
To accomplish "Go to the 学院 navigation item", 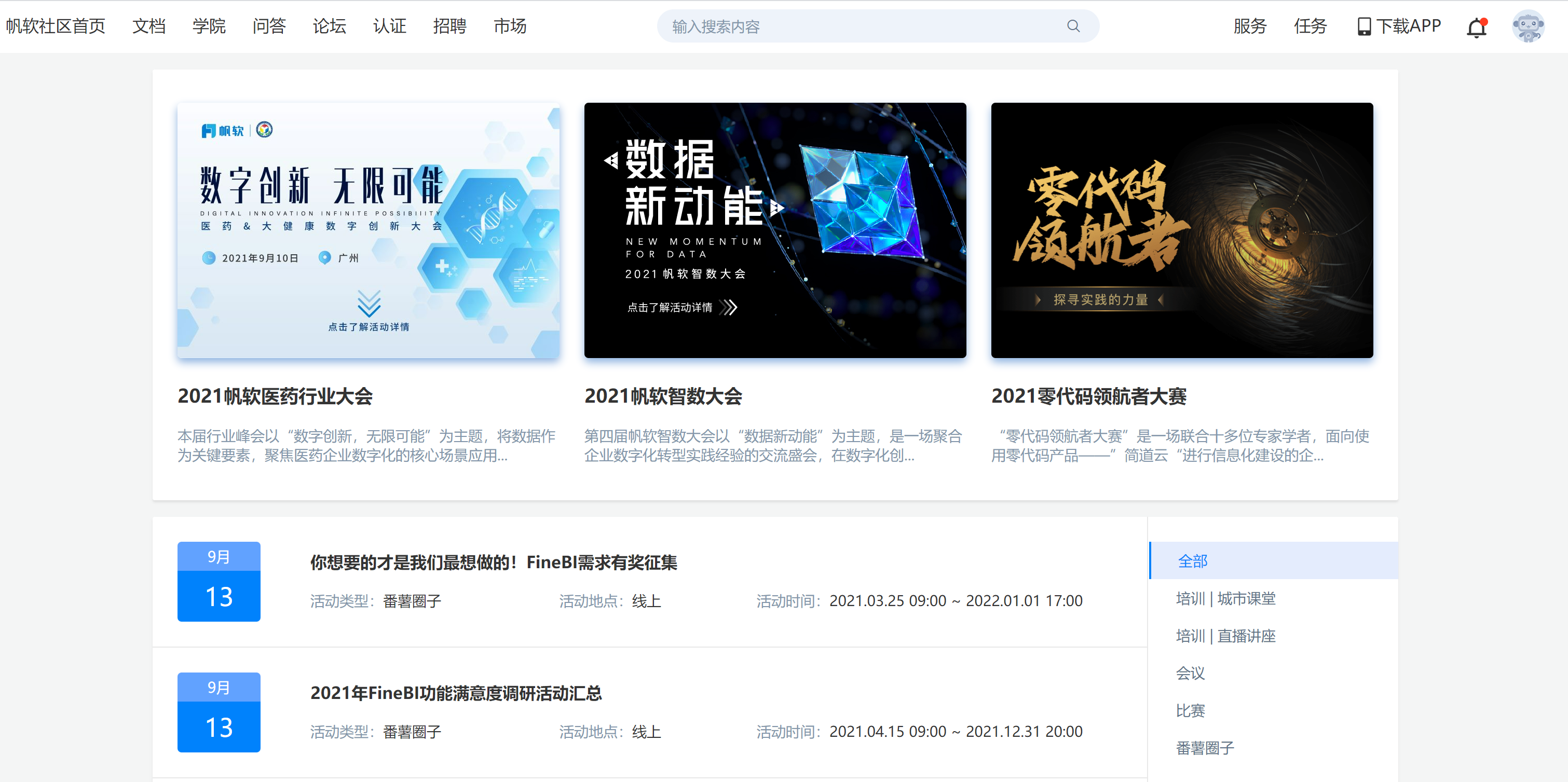I will 209,26.
